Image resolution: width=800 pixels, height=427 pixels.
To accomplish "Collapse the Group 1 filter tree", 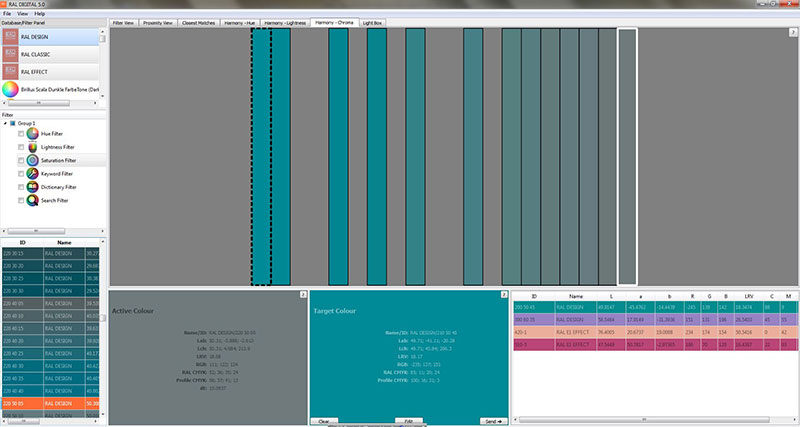I will [x=6, y=123].
